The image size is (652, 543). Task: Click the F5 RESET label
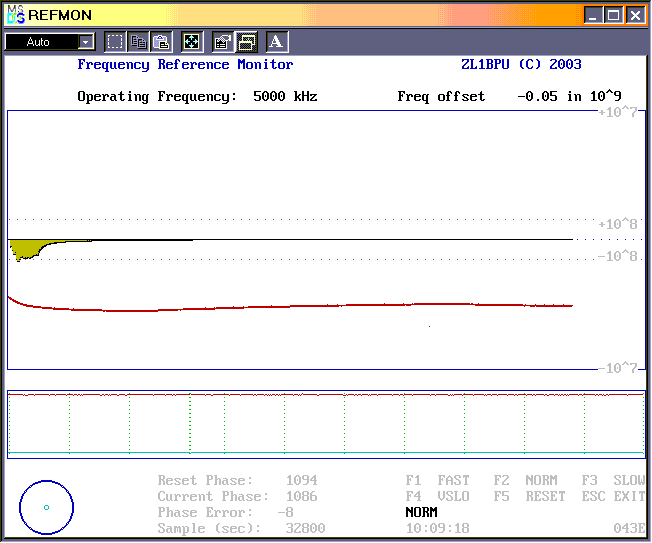point(529,496)
